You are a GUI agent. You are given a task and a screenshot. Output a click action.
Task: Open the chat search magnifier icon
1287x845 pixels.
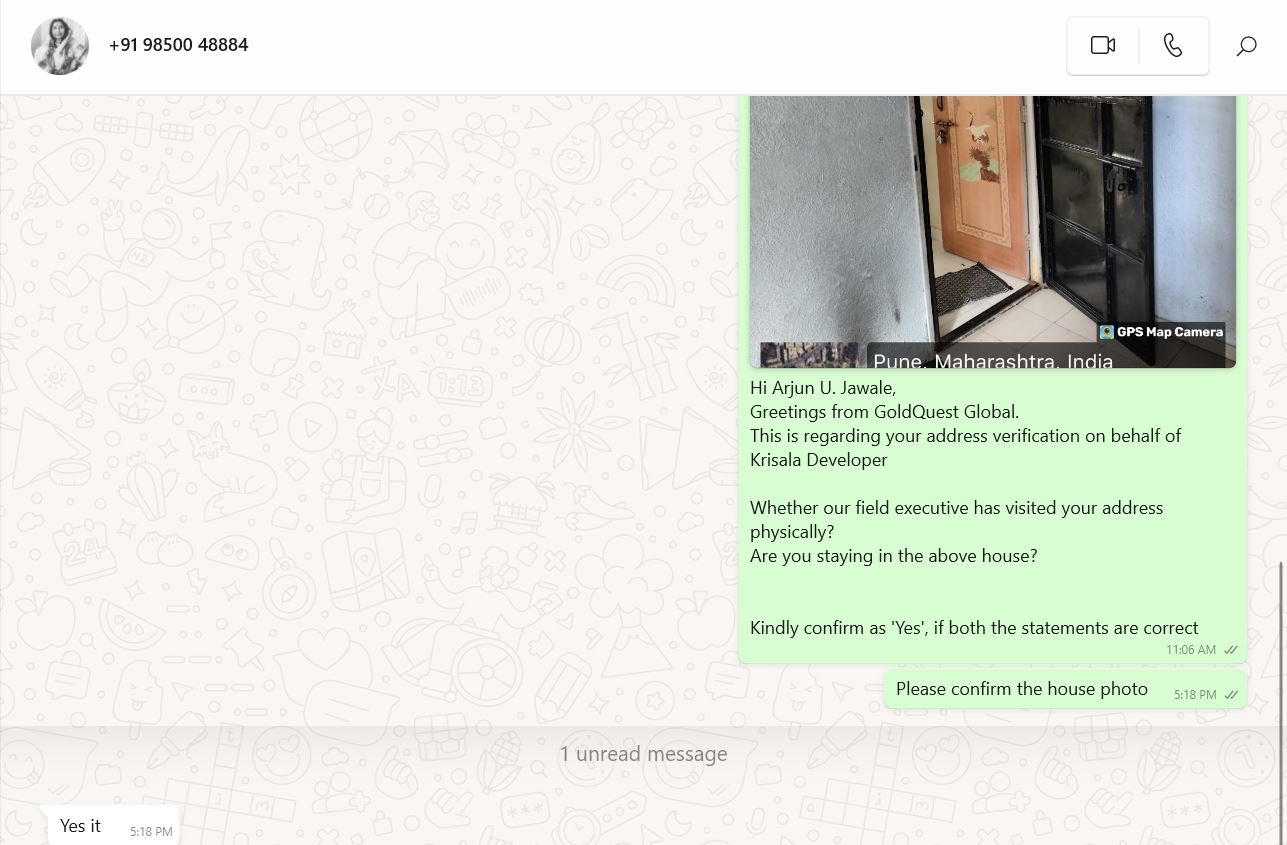click(1246, 46)
